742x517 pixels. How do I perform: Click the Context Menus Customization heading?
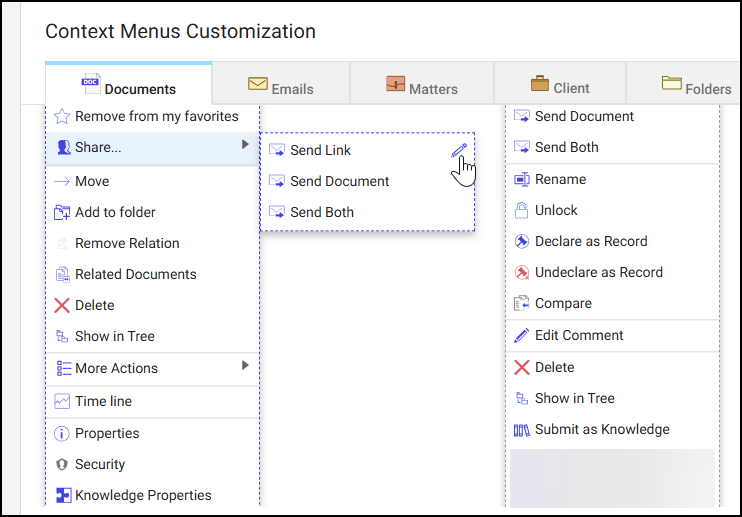tap(180, 32)
